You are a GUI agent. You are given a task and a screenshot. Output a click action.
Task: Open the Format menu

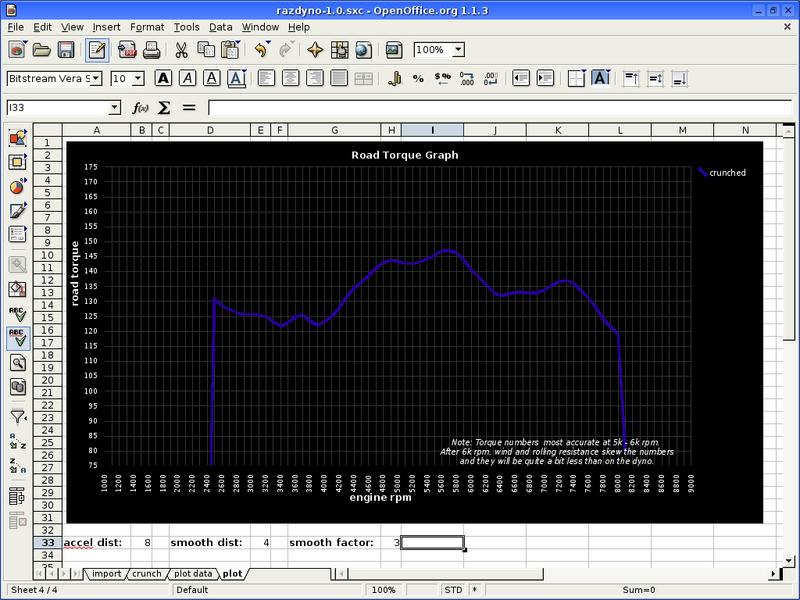(x=146, y=27)
